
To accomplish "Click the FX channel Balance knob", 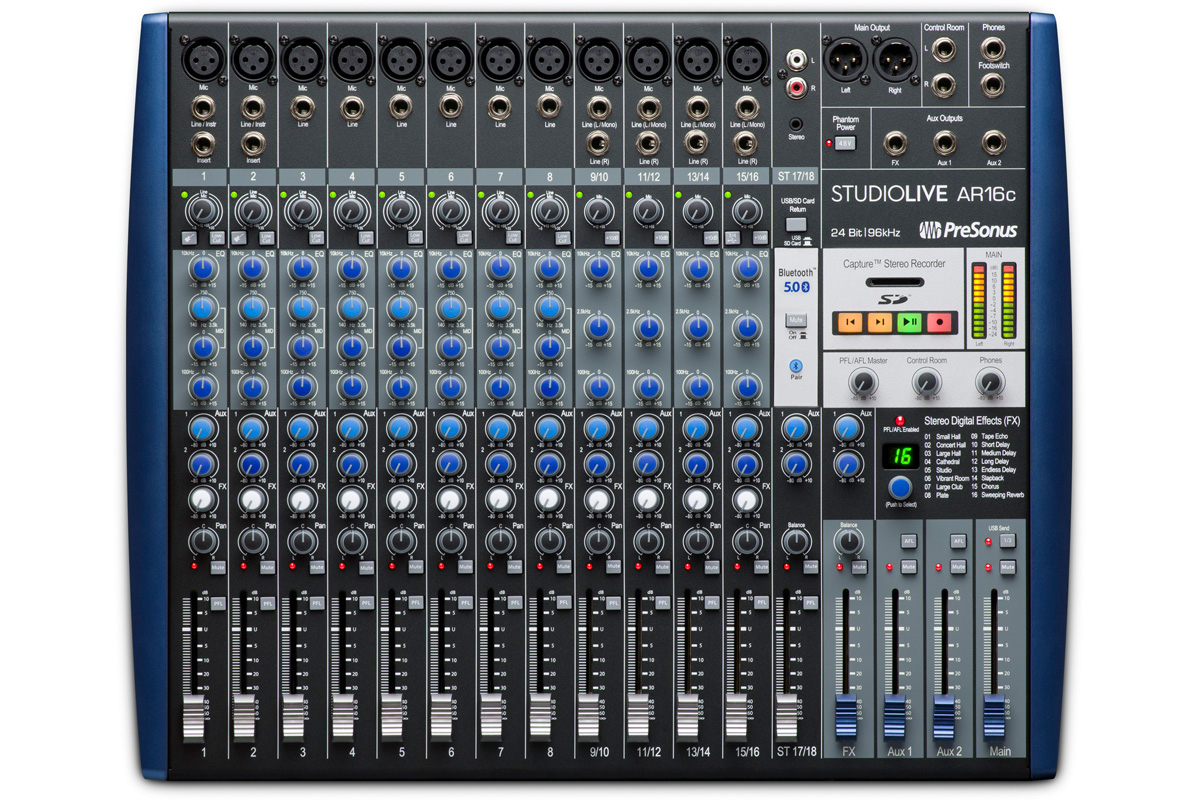I will coord(848,541).
